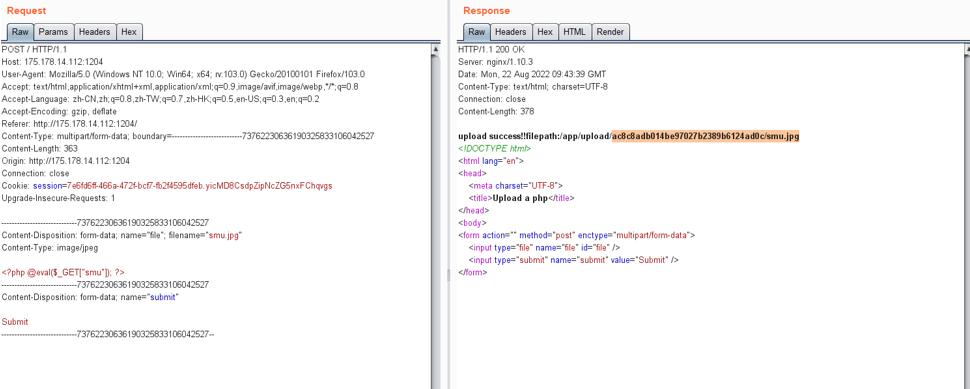
Task: Click the red 'Submit' body value
Action: pyautogui.click(x=15, y=322)
